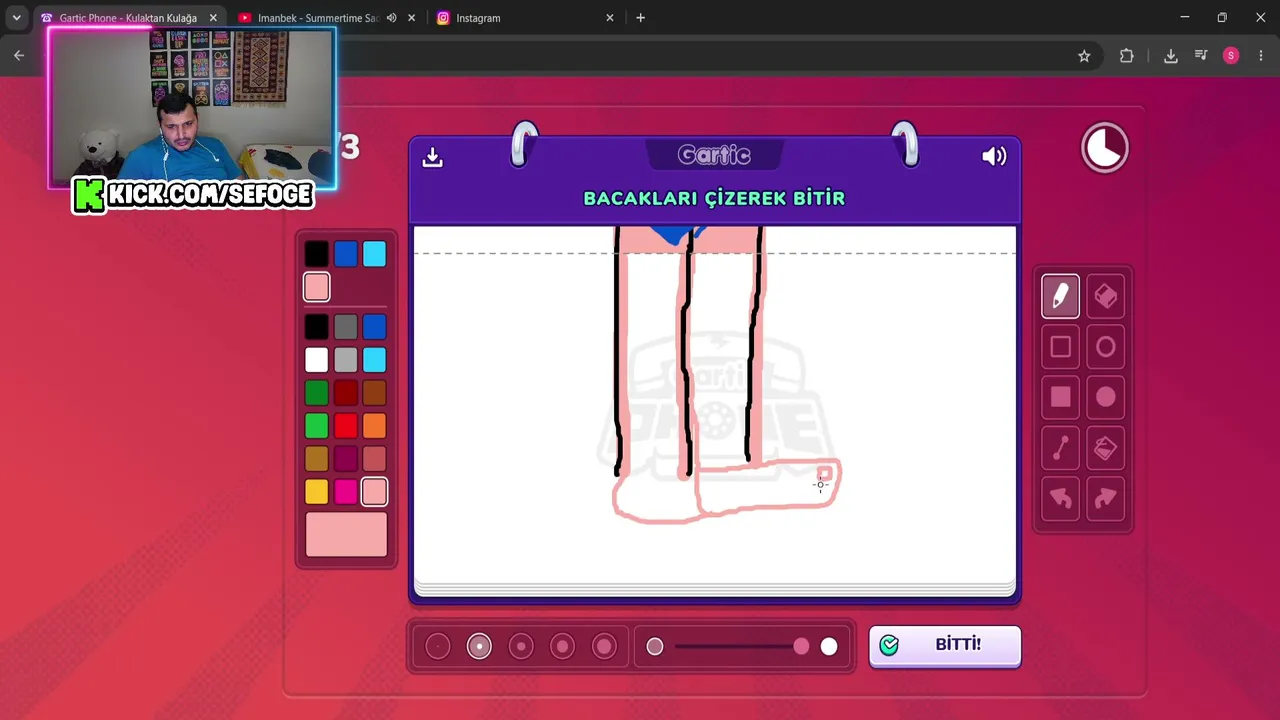Select the second brush size

[479, 647]
